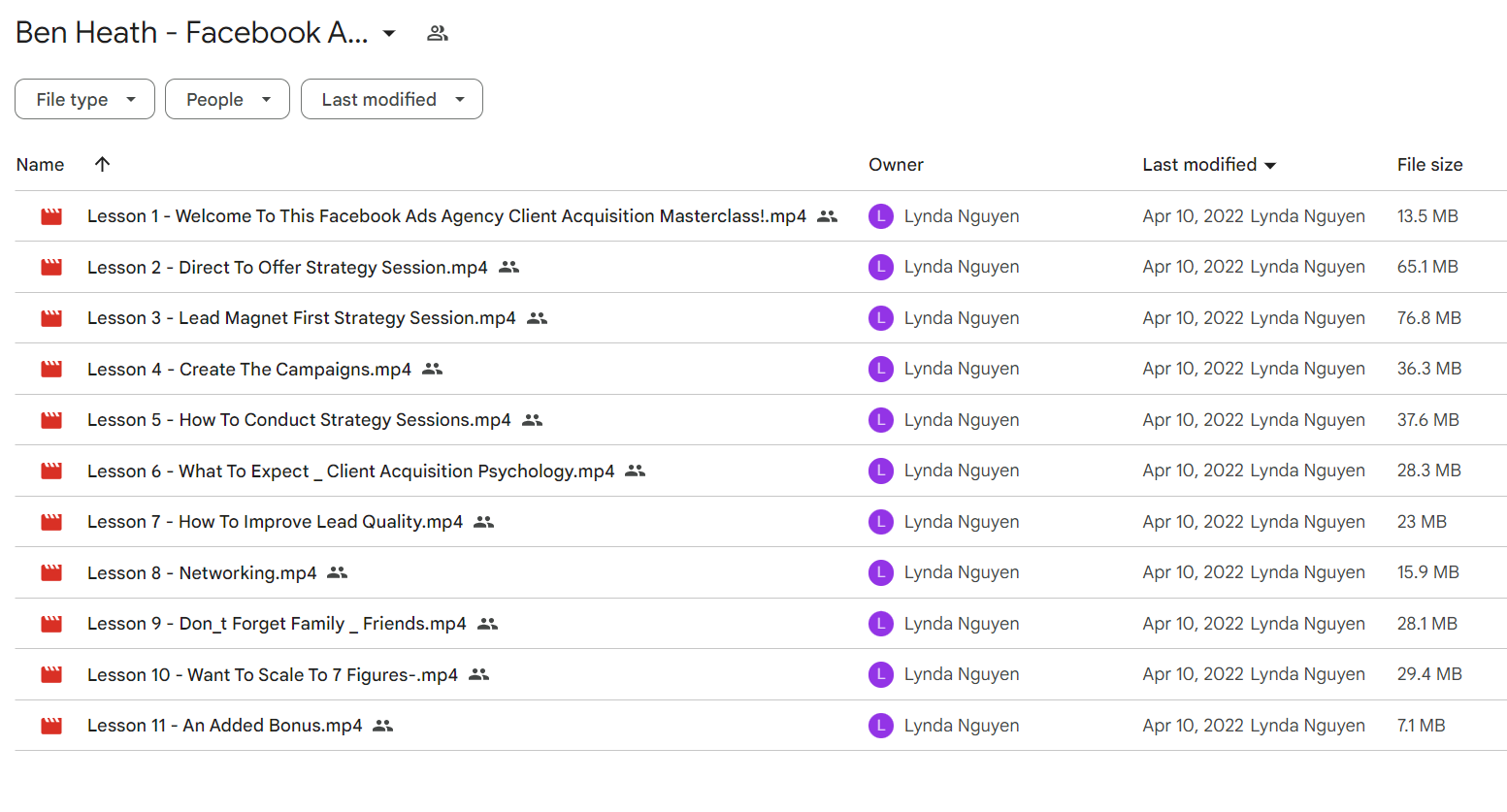
Task: Click shared icon next to Lesson 3 file
Action: tap(537, 318)
